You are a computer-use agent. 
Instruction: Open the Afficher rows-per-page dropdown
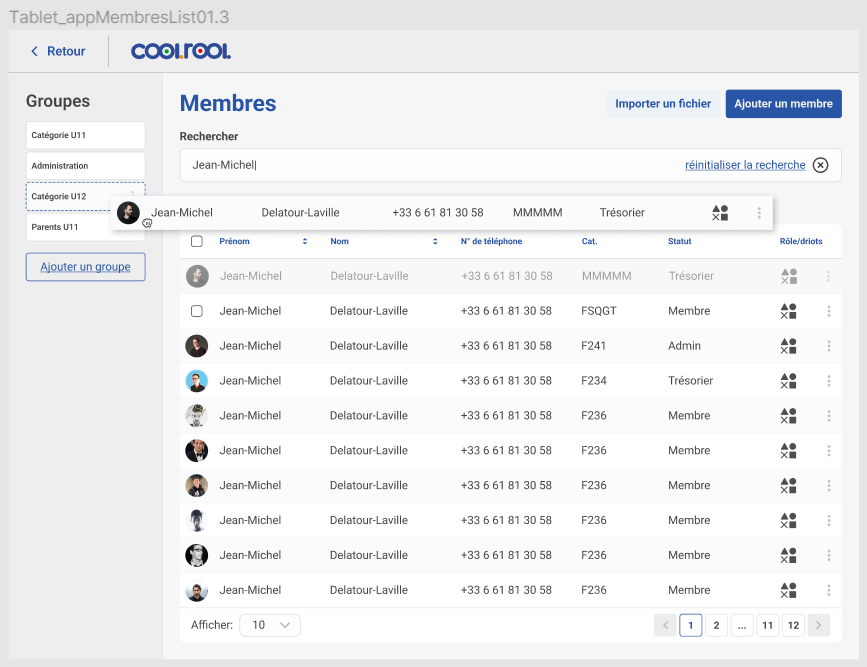pos(270,624)
